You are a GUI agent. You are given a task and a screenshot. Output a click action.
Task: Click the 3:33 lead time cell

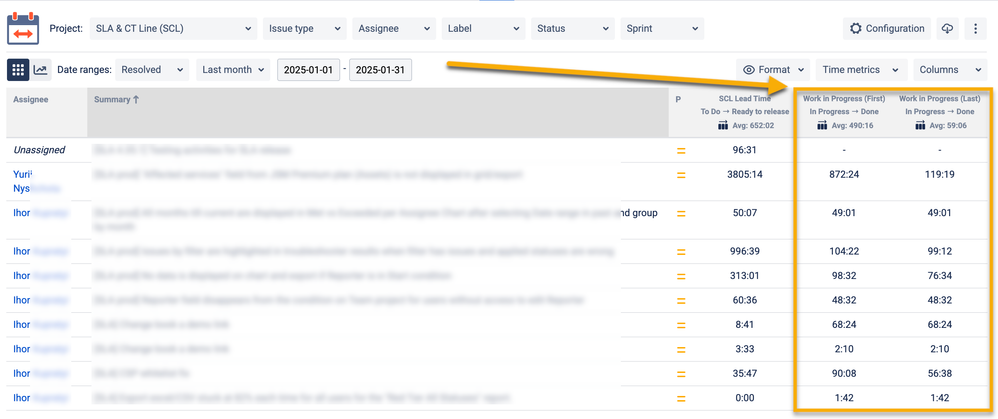pyautogui.click(x=745, y=349)
